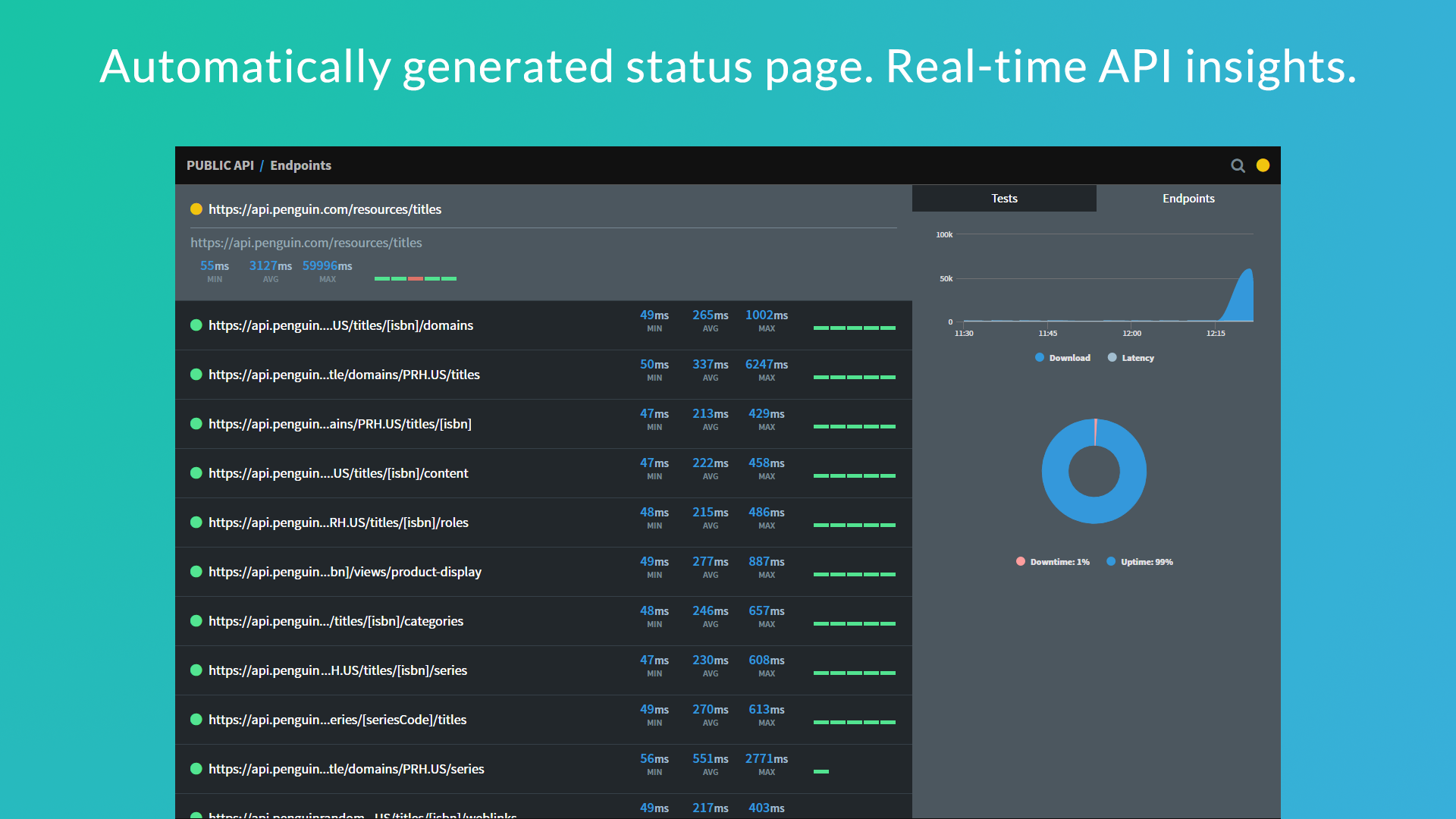Switch to the Endpoints tab
This screenshot has height=819, width=1456.
(x=1188, y=199)
